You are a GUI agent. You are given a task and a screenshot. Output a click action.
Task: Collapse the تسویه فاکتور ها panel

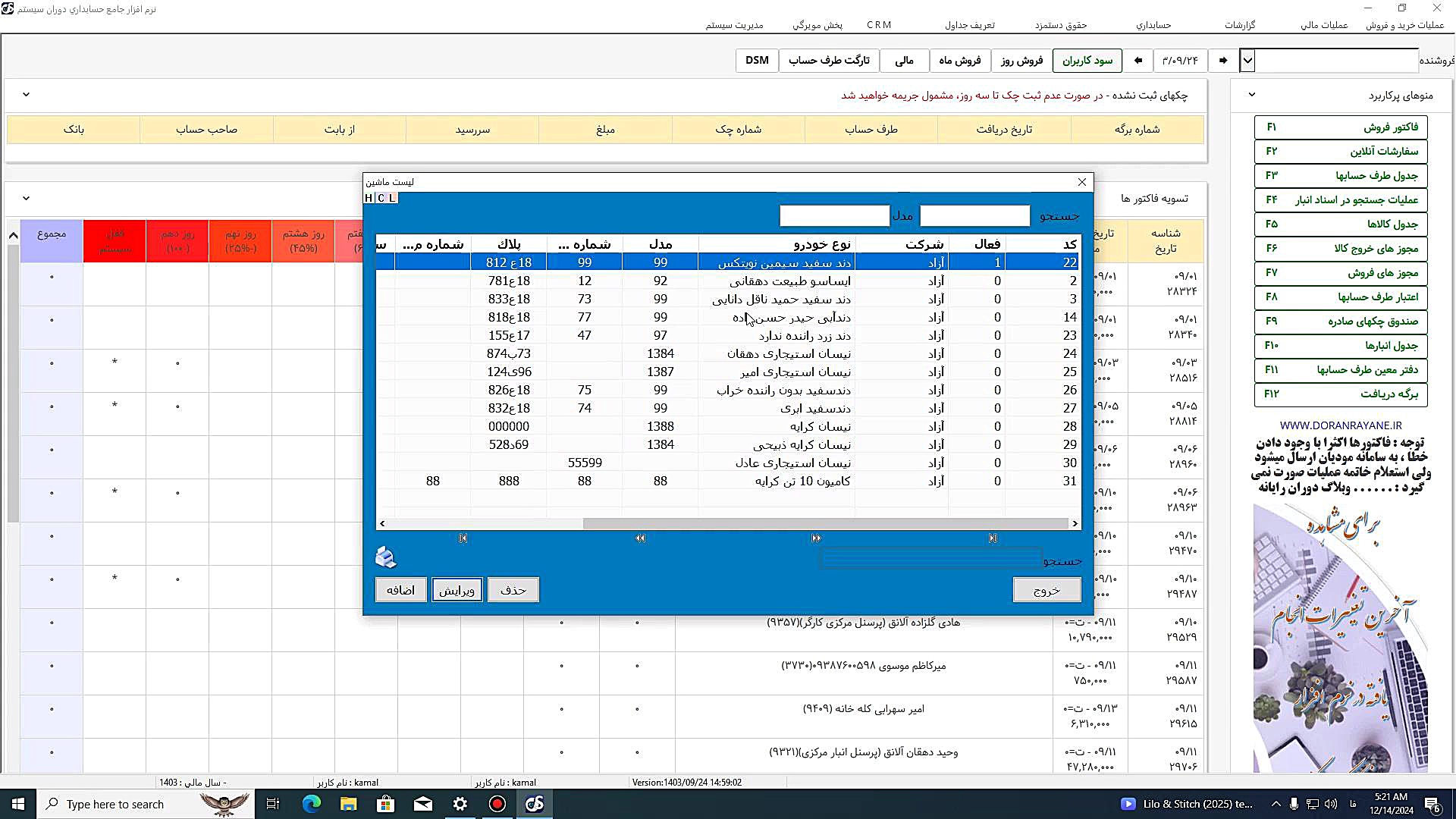pos(26,199)
